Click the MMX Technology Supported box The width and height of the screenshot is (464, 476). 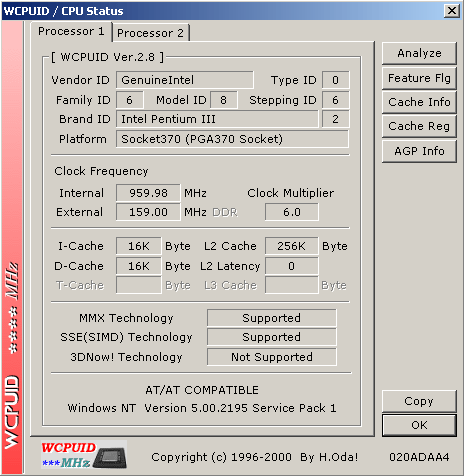(272, 318)
